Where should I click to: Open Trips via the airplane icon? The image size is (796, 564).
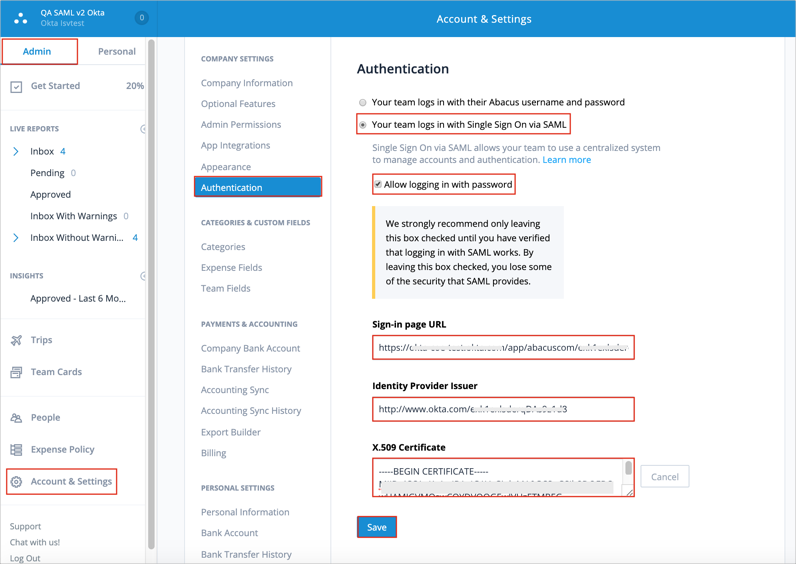[16, 340]
